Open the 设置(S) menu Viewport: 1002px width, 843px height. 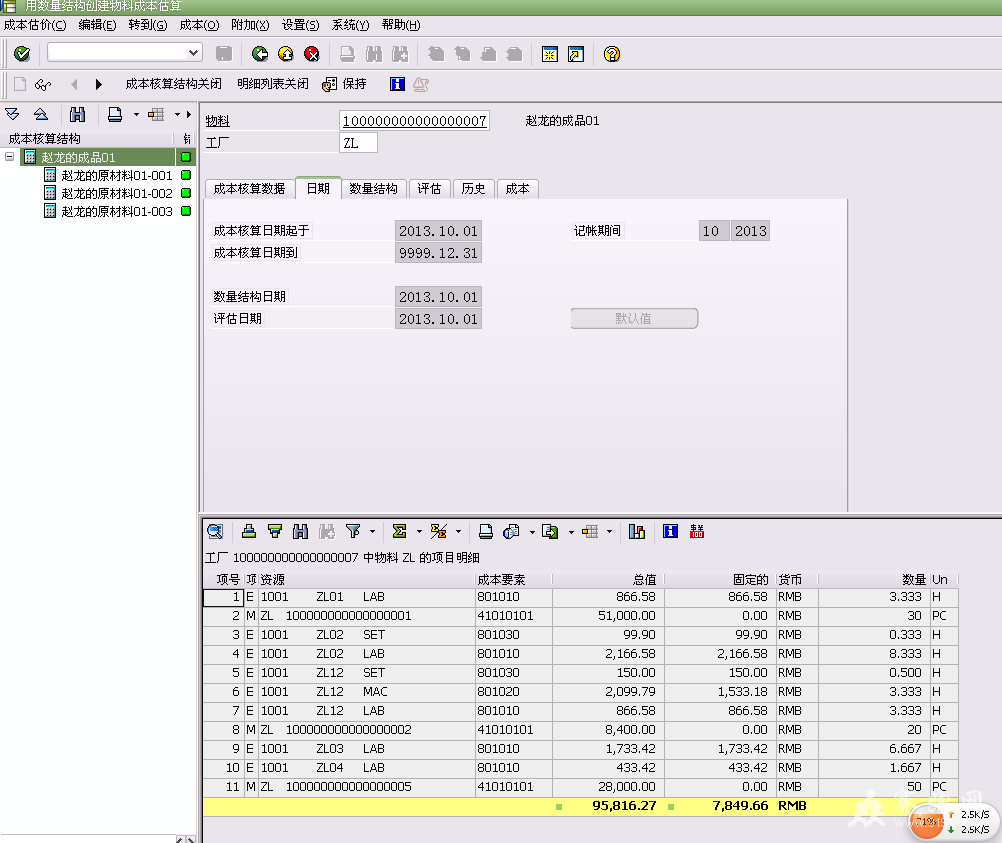tap(300, 25)
